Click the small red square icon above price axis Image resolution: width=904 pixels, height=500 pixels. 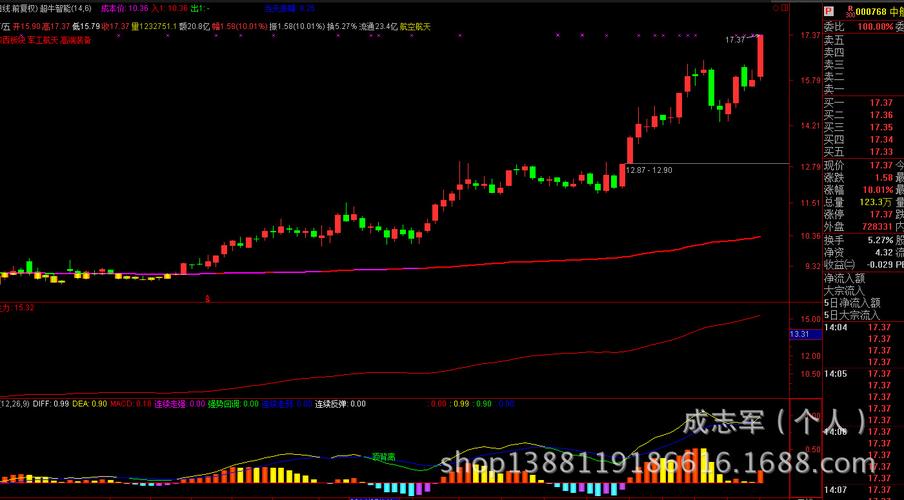(785, 7)
